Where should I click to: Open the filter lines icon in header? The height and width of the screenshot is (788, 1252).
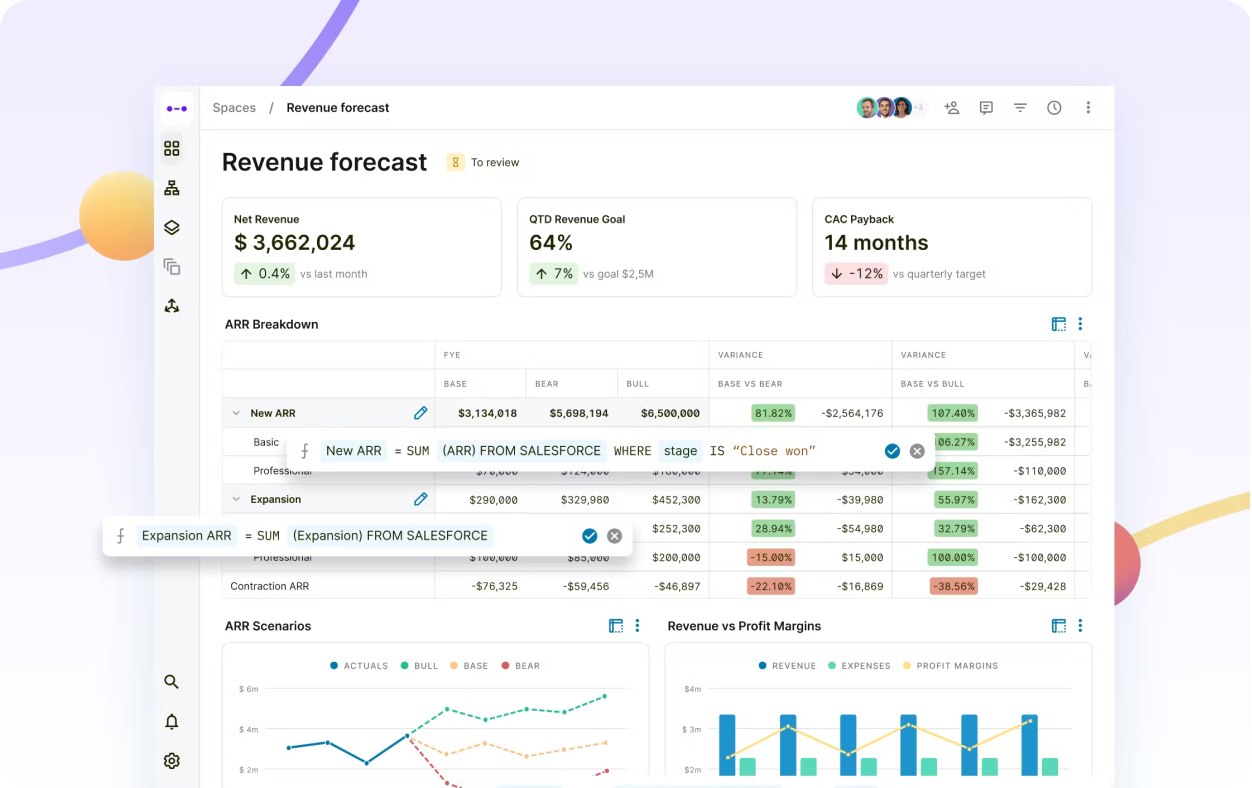click(1020, 108)
